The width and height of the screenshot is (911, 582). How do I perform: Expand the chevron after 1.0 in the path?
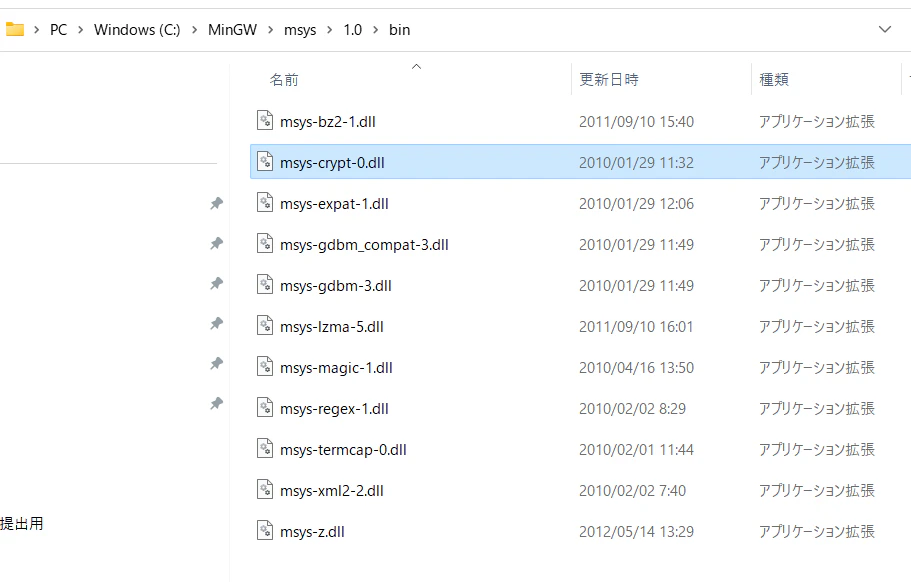pyautogui.click(x=375, y=30)
